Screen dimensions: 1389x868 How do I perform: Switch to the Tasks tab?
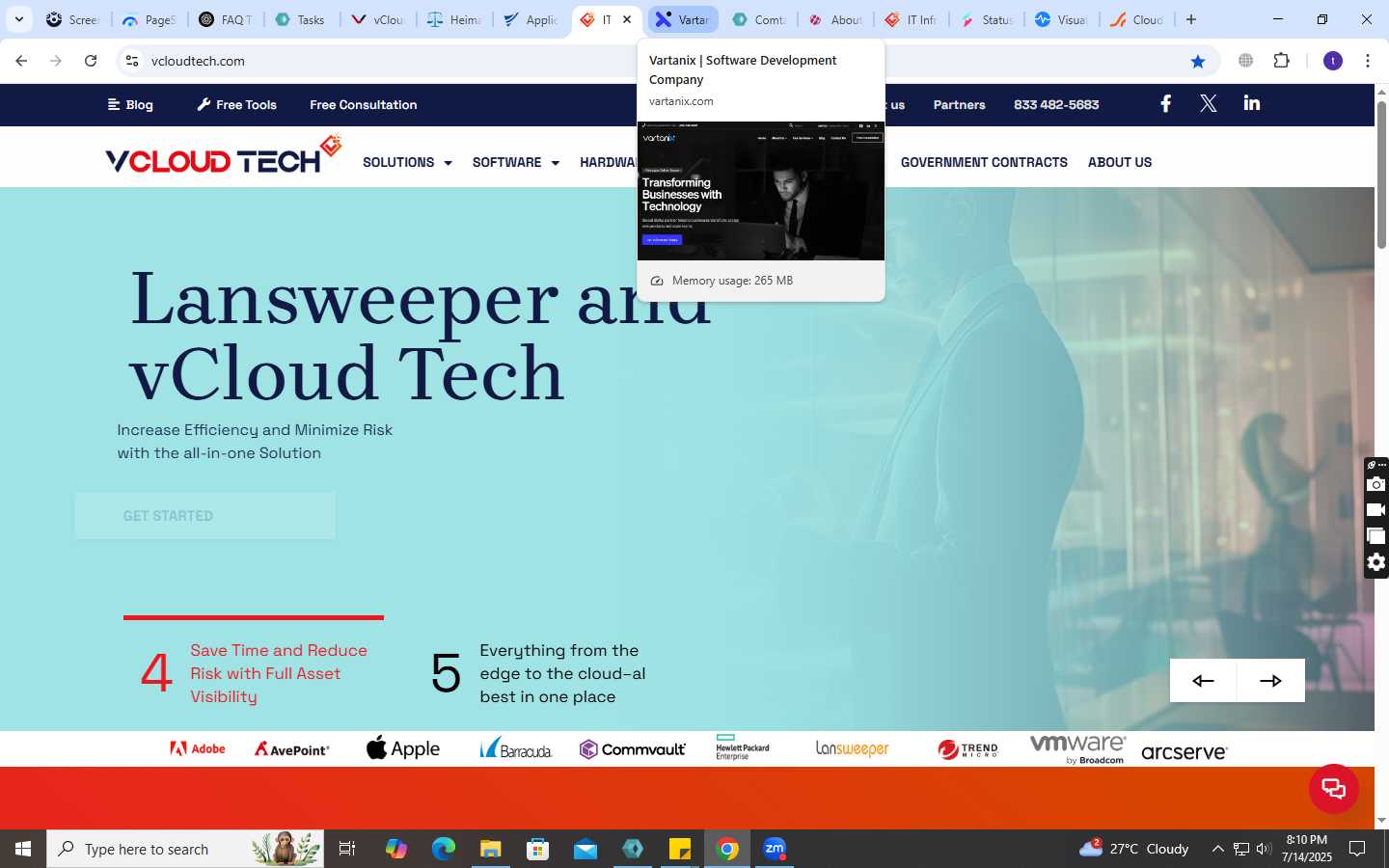pos(300,19)
